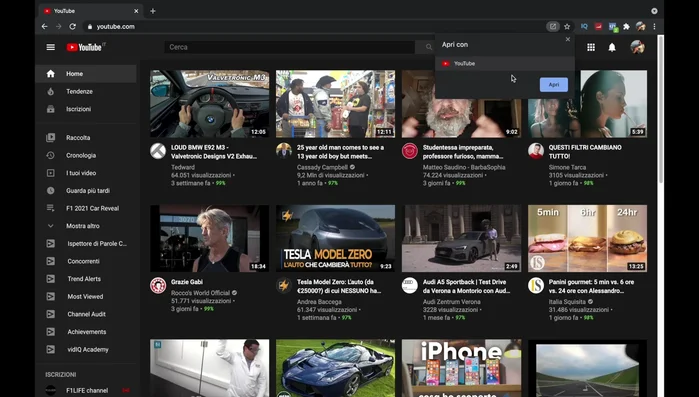The image size is (699, 397).
Task: Open Cronologia in the sidebar
Action: pyautogui.click(x=86, y=155)
